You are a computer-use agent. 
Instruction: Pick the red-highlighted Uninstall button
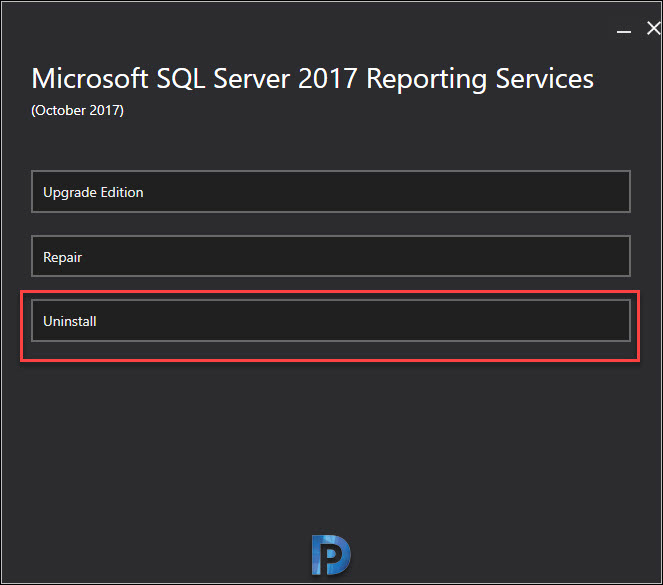point(331,320)
